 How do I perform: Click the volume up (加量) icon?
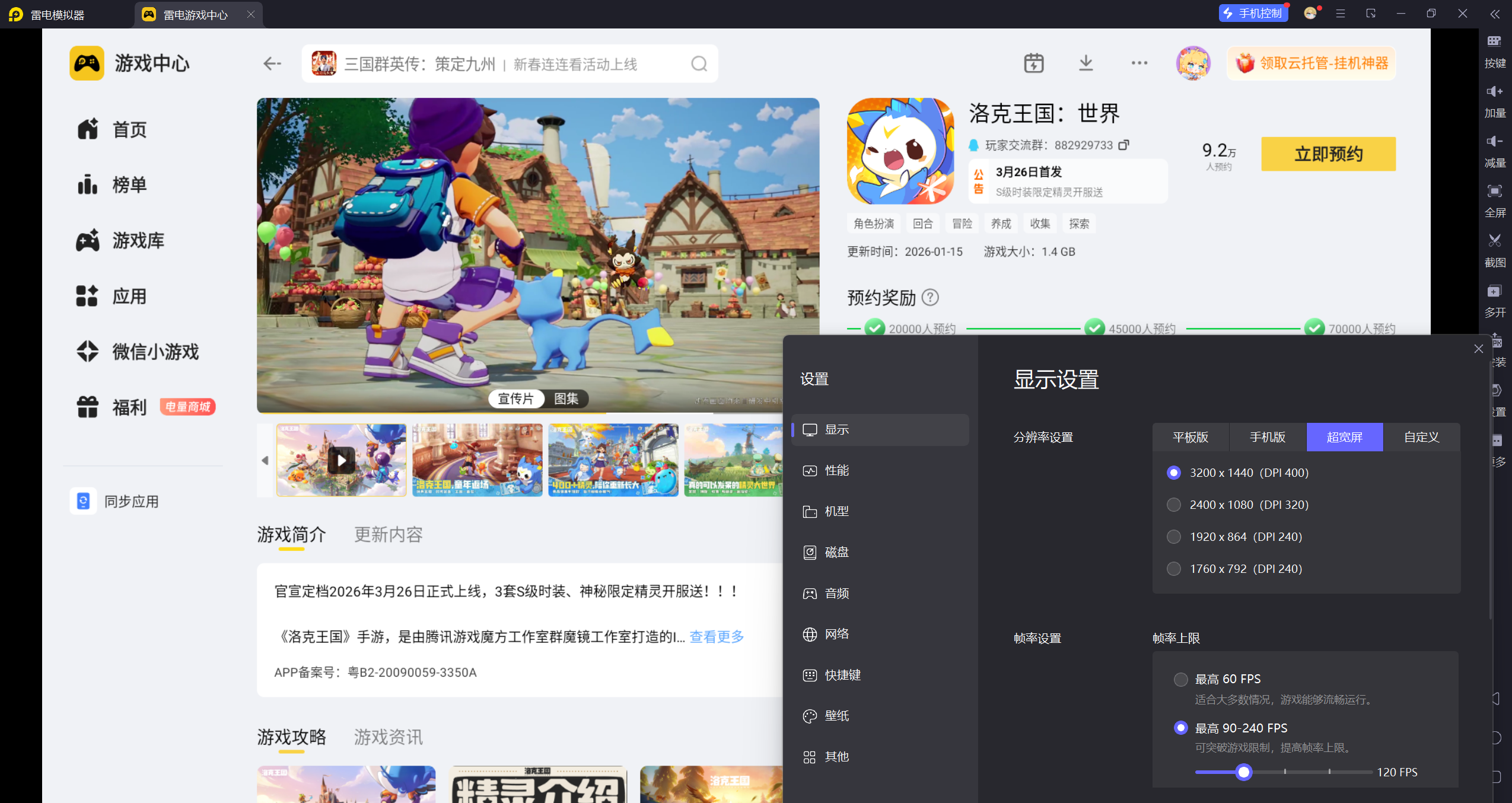(x=1494, y=92)
